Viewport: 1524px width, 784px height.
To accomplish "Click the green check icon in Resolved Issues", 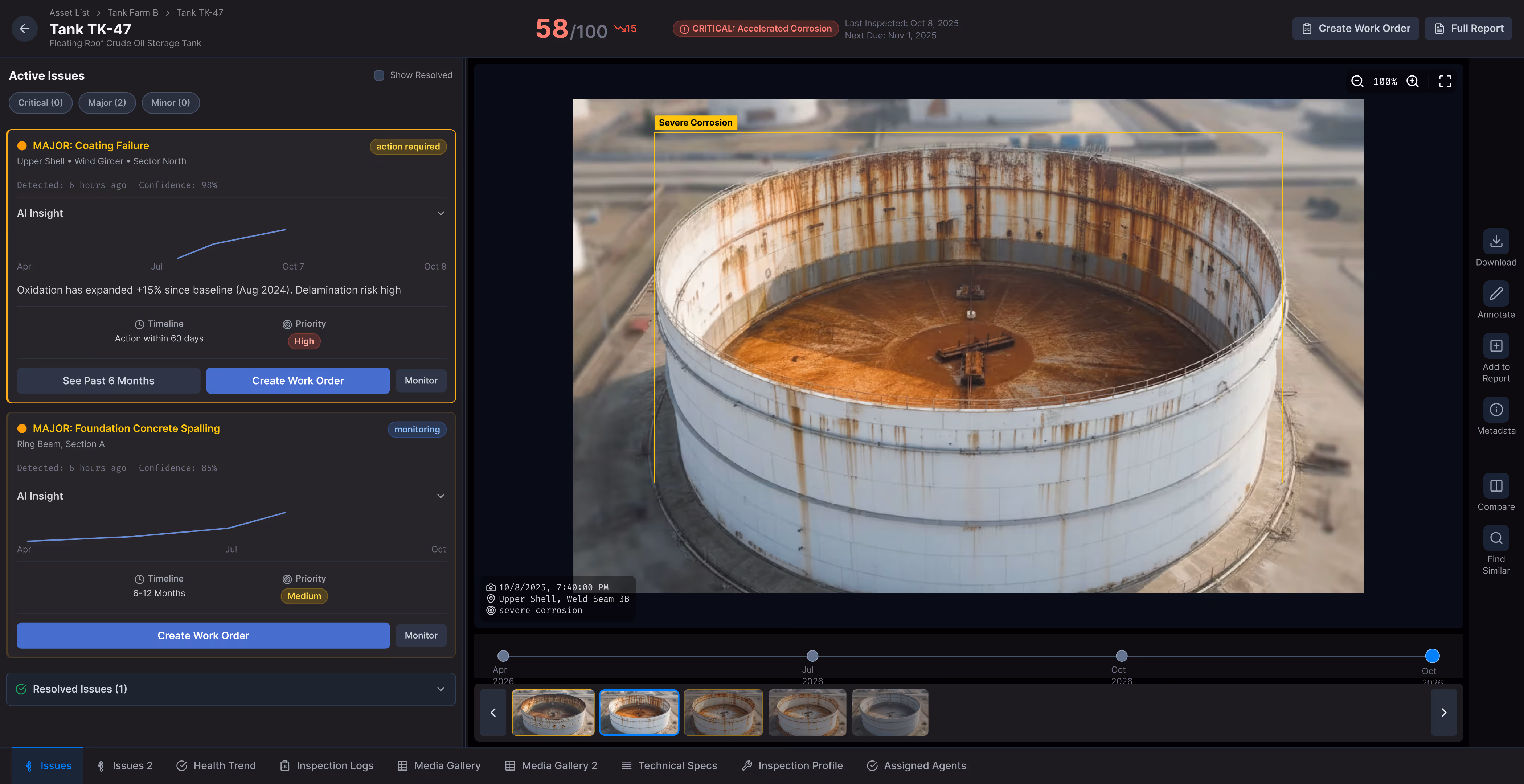I will tap(21, 689).
